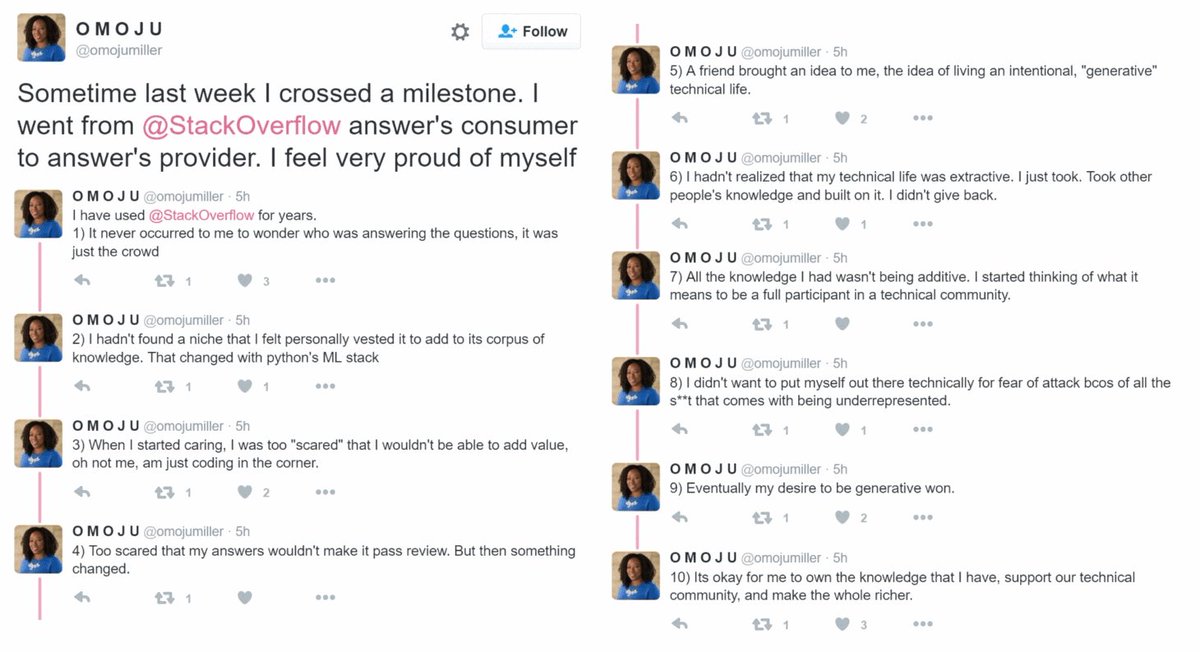Open more options on tweet 4
Screen dimensions: 1200x652
tap(325, 598)
